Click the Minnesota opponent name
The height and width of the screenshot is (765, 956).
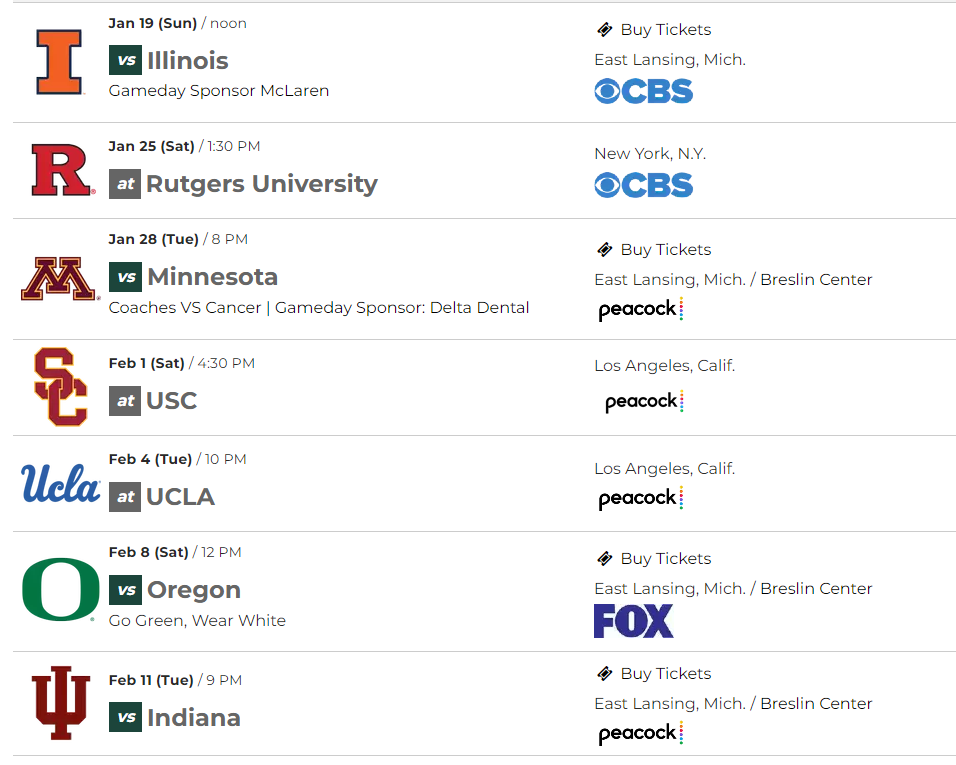212,277
